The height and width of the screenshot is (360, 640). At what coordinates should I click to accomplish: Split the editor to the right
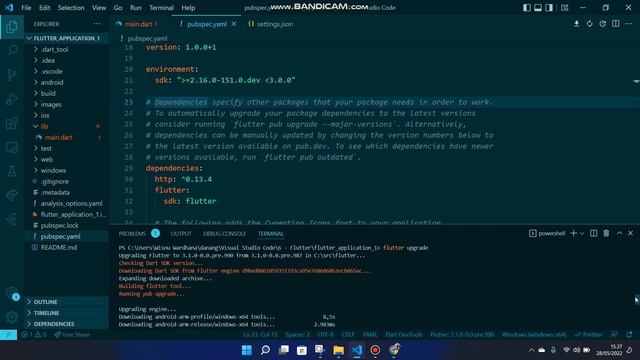(x=616, y=24)
